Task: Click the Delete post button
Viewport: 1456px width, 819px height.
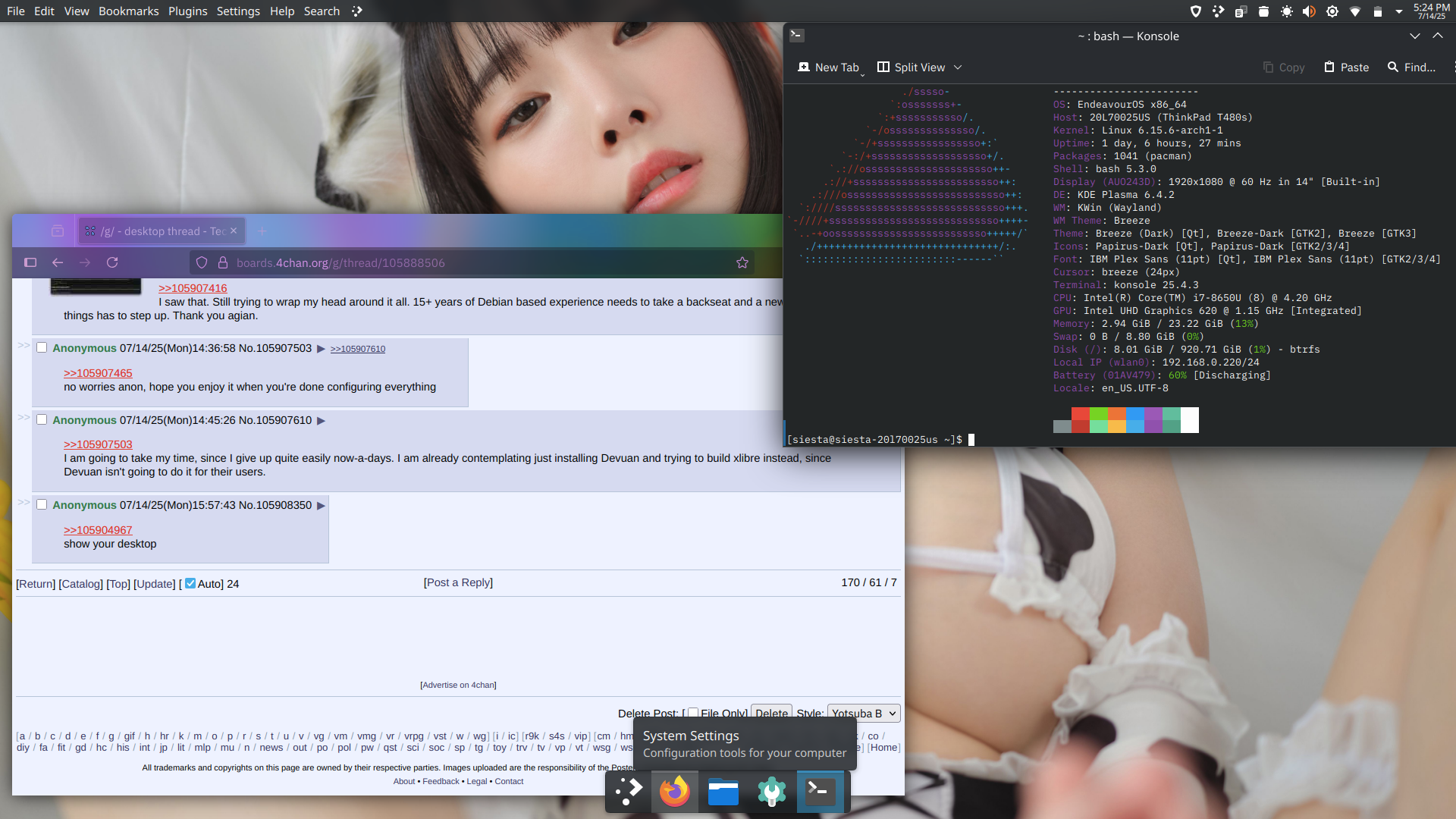Action: click(x=771, y=713)
